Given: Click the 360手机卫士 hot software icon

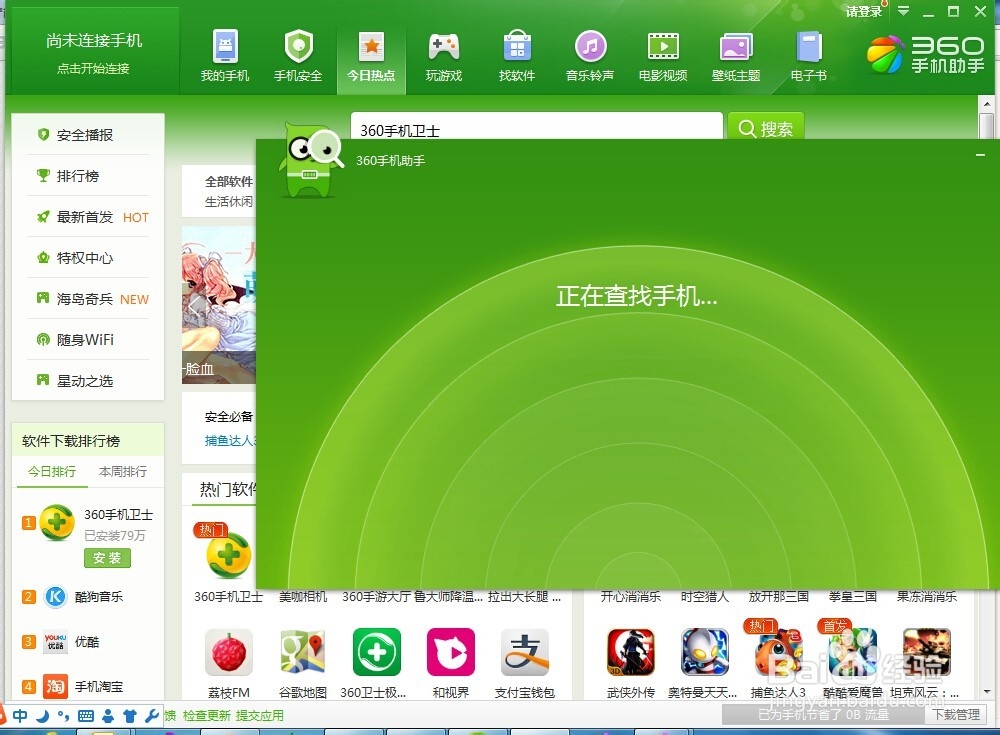Looking at the screenshot, I should point(228,555).
